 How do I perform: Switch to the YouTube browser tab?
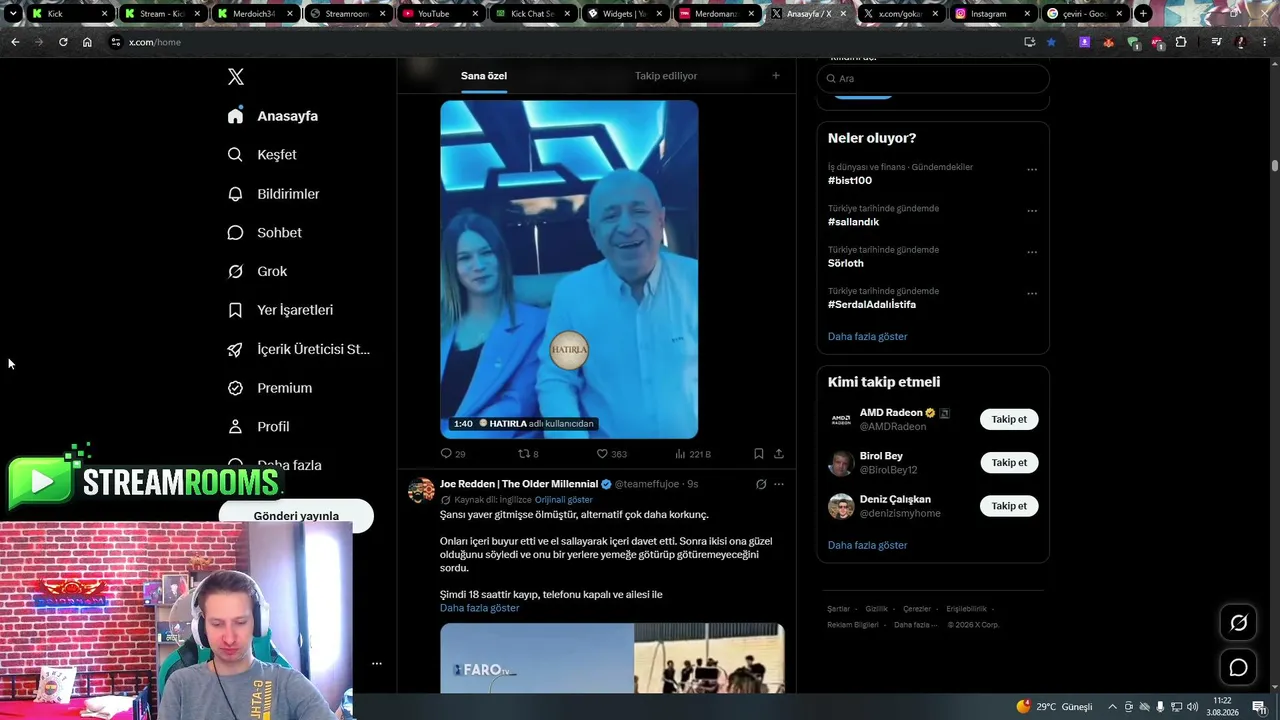point(440,14)
